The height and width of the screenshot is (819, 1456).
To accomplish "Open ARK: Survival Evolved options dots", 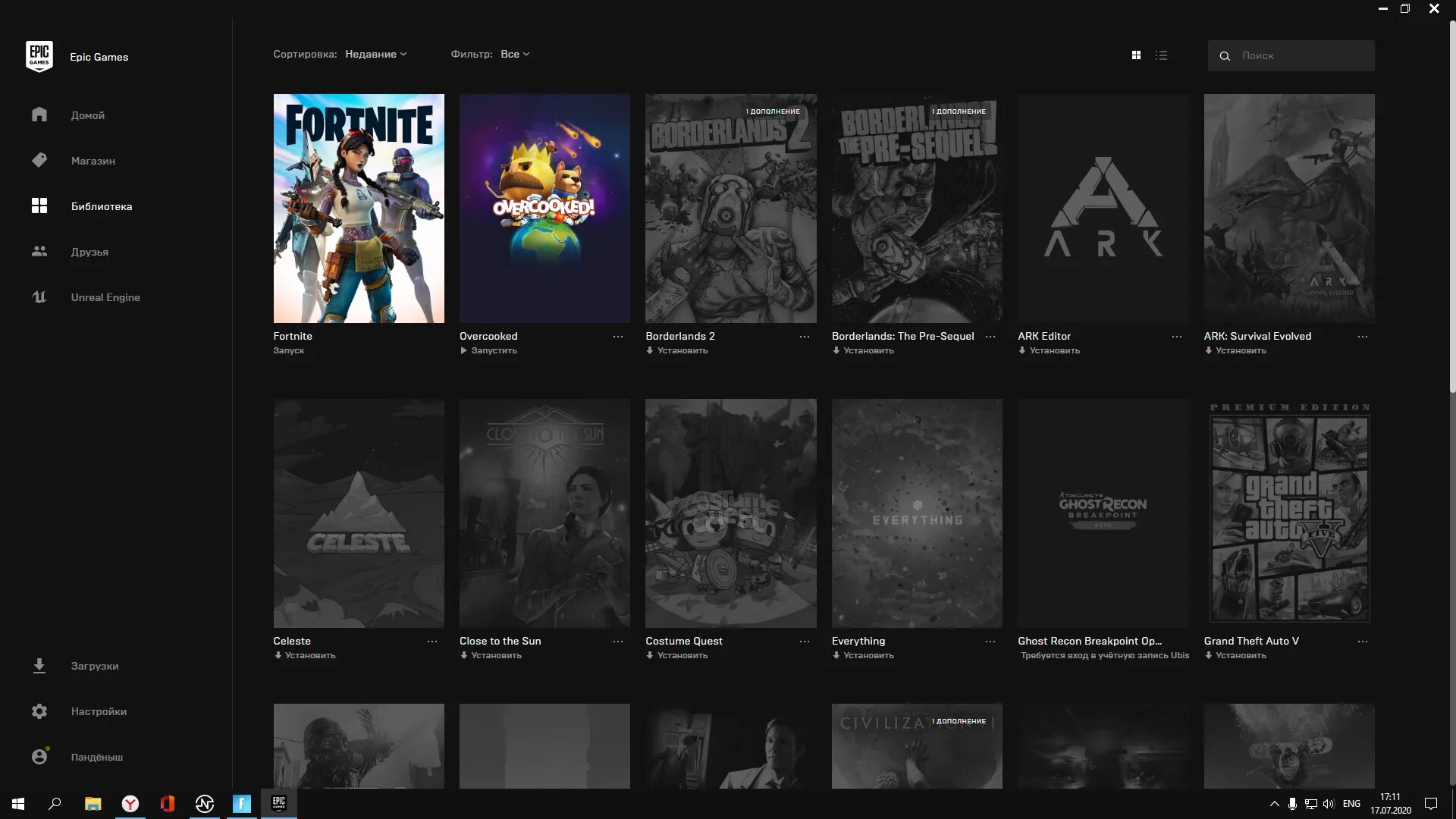I will pyautogui.click(x=1363, y=337).
